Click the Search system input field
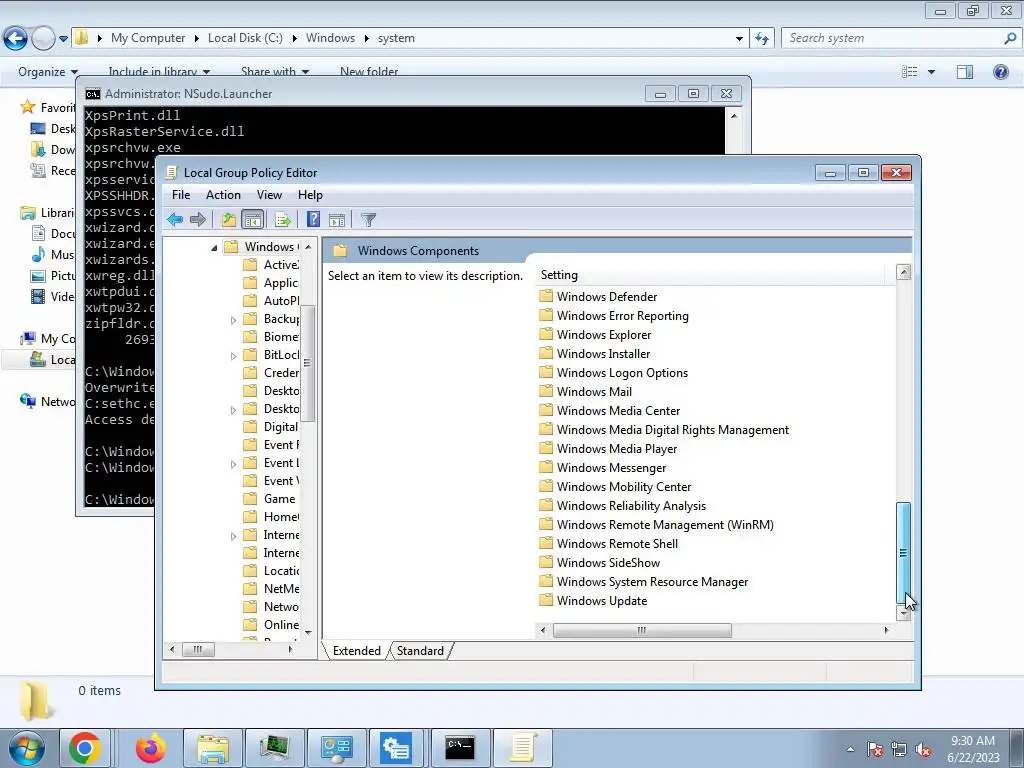Image resolution: width=1024 pixels, height=768 pixels. [892, 38]
